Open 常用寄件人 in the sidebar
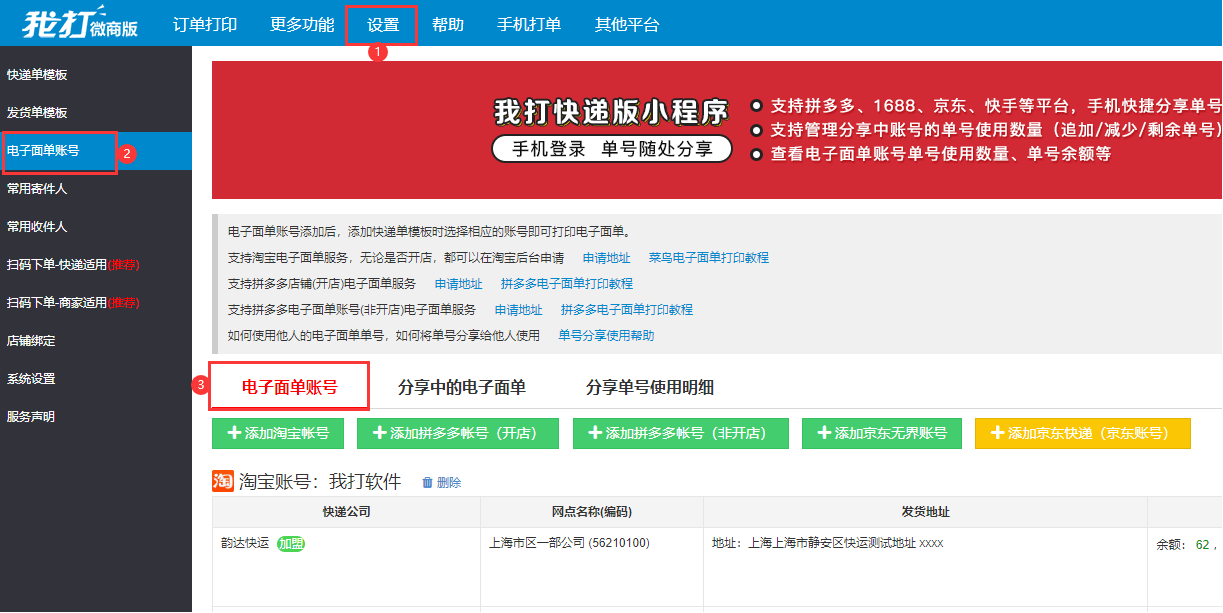1223x613 pixels. coord(96,189)
